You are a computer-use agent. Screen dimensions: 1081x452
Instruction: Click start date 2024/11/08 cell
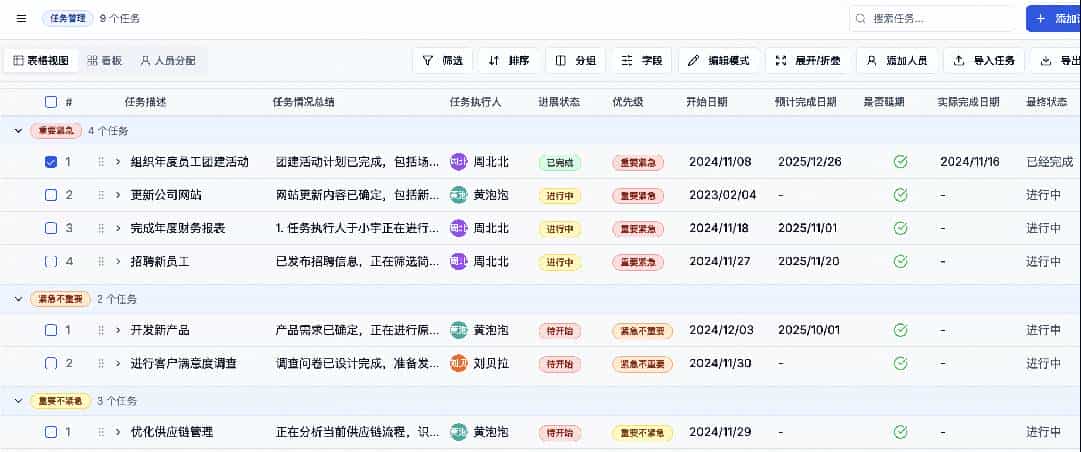720,162
